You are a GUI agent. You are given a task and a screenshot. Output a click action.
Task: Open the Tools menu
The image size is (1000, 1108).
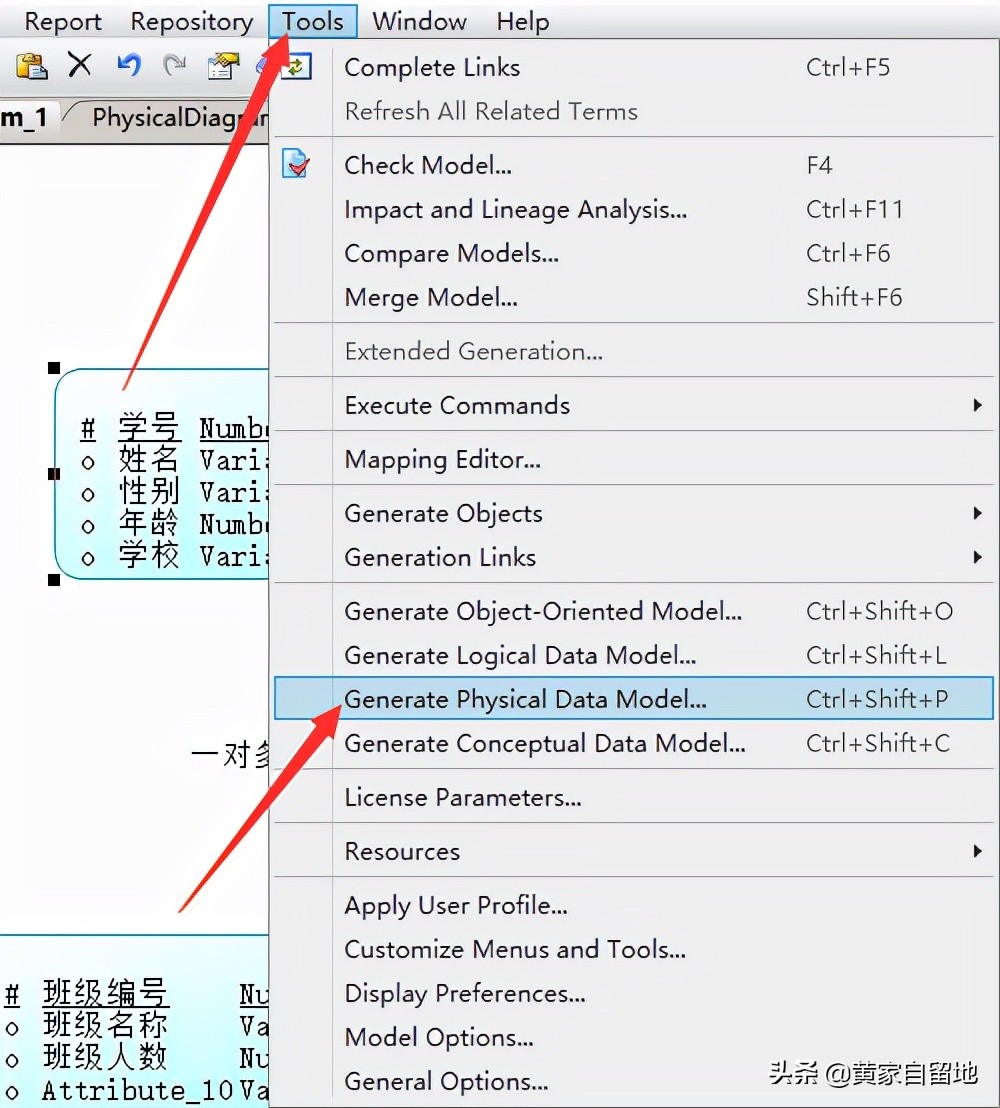click(x=312, y=20)
